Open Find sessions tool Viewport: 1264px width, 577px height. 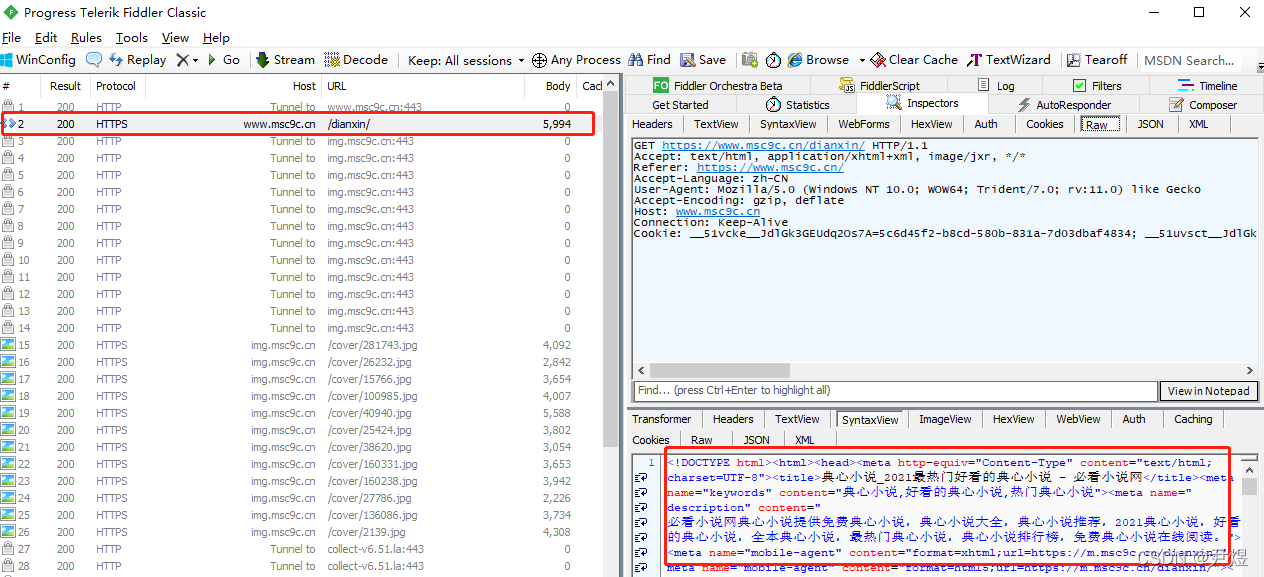pos(649,60)
